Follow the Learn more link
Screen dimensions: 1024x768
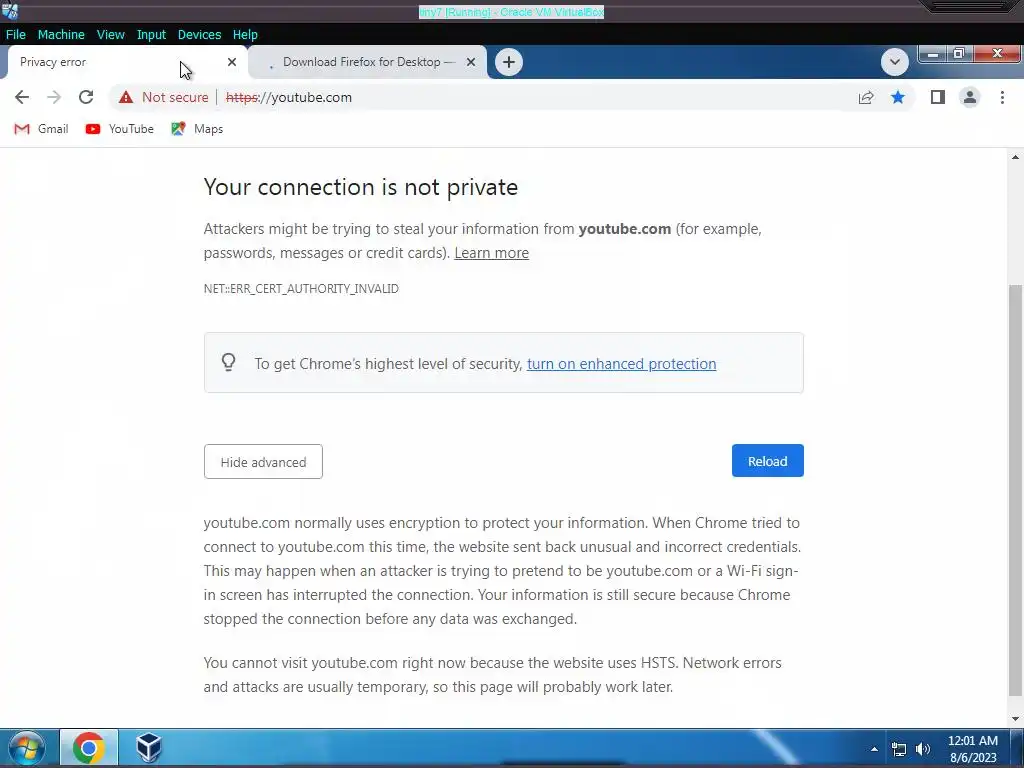(x=491, y=253)
